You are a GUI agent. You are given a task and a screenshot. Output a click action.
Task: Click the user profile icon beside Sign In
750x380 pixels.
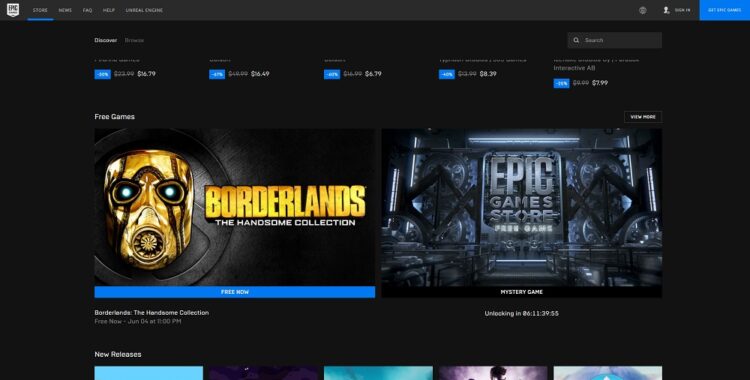click(x=666, y=10)
